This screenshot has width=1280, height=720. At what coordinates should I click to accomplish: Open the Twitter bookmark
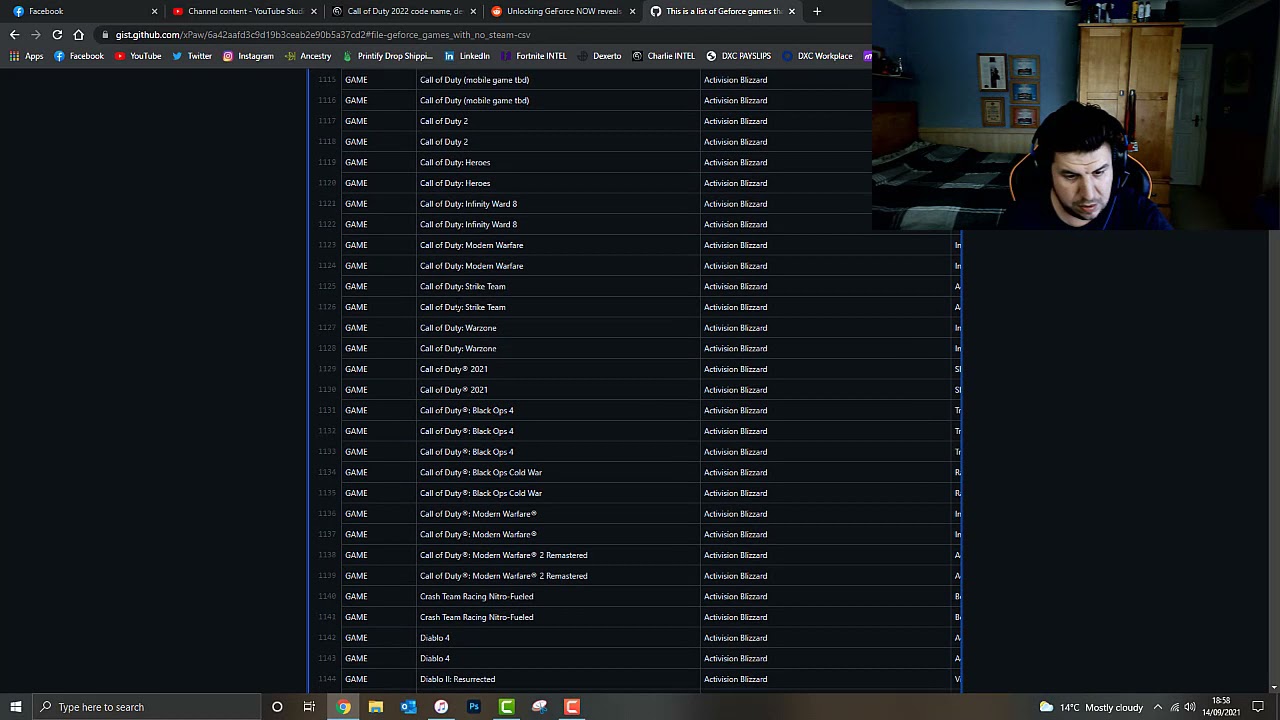click(192, 56)
